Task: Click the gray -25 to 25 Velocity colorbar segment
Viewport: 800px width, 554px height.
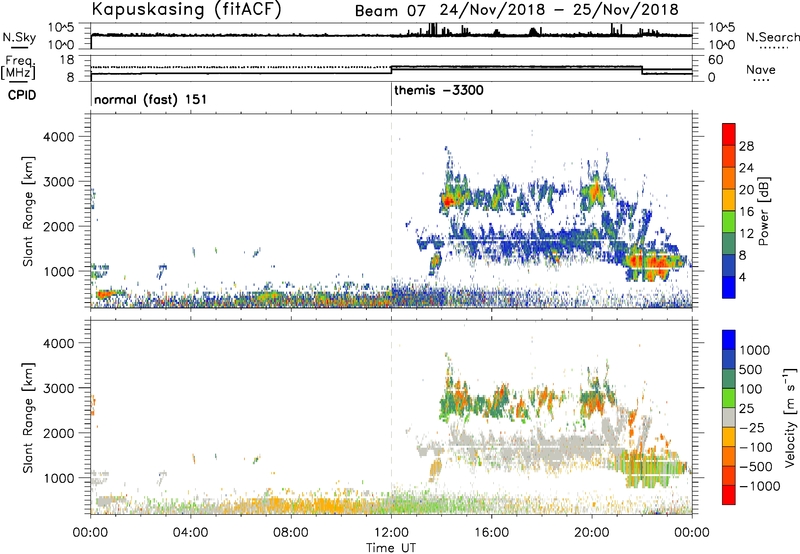Action: click(x=729, y=417)
